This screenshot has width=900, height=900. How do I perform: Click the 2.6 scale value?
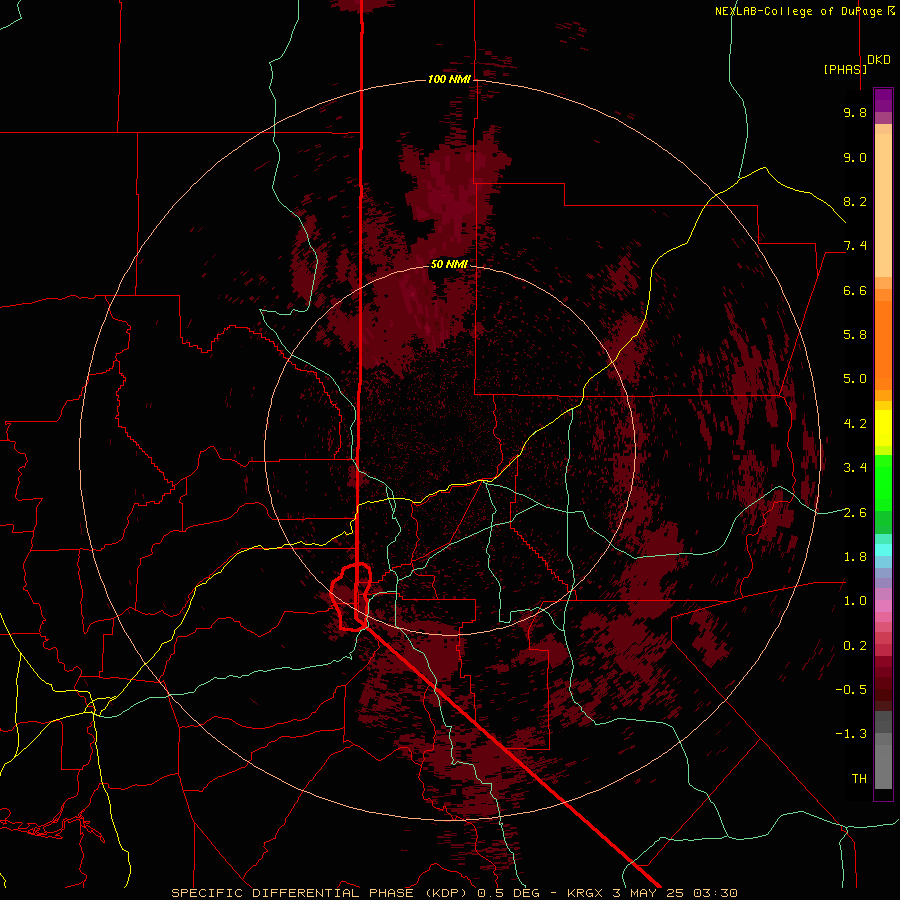tap(855, 513)
